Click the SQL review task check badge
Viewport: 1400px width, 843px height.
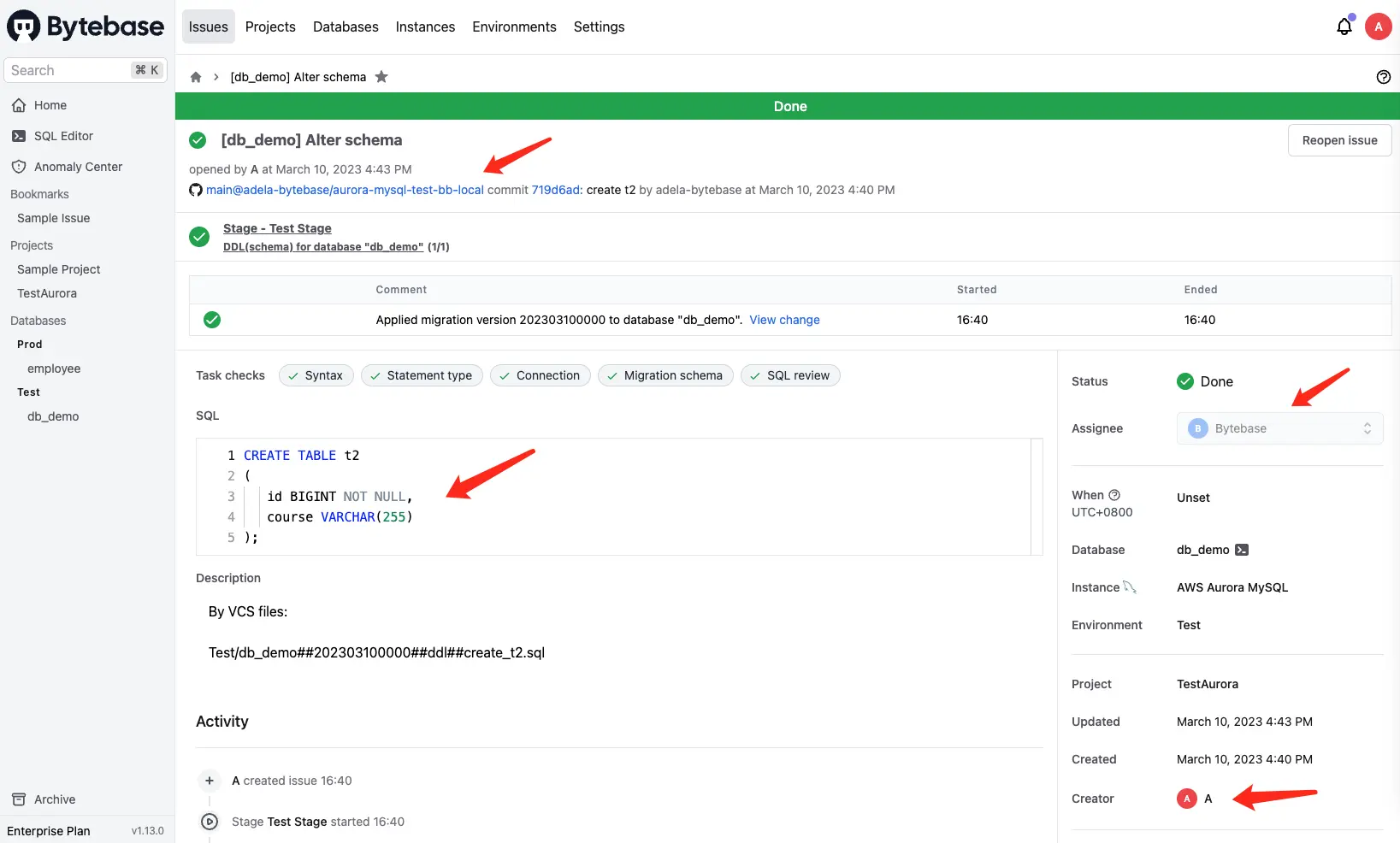click(x=790, y=375)
